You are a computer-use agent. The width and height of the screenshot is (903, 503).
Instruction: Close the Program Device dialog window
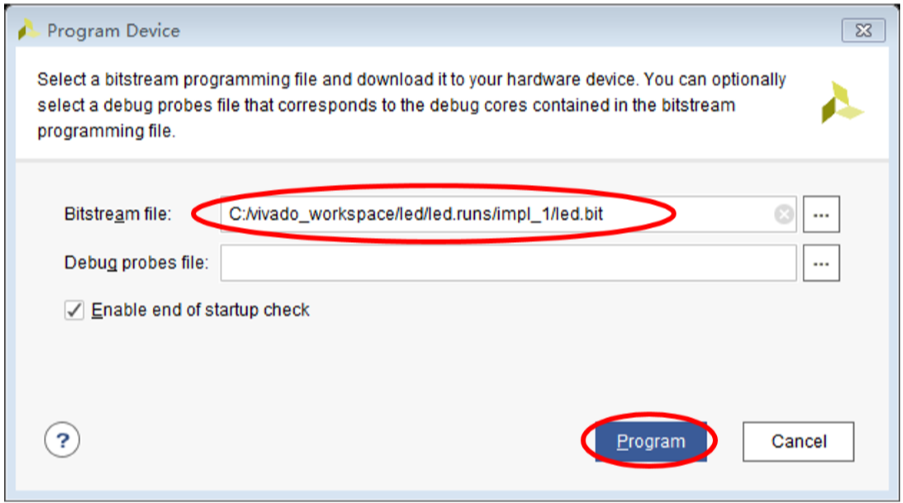[861, 31]
